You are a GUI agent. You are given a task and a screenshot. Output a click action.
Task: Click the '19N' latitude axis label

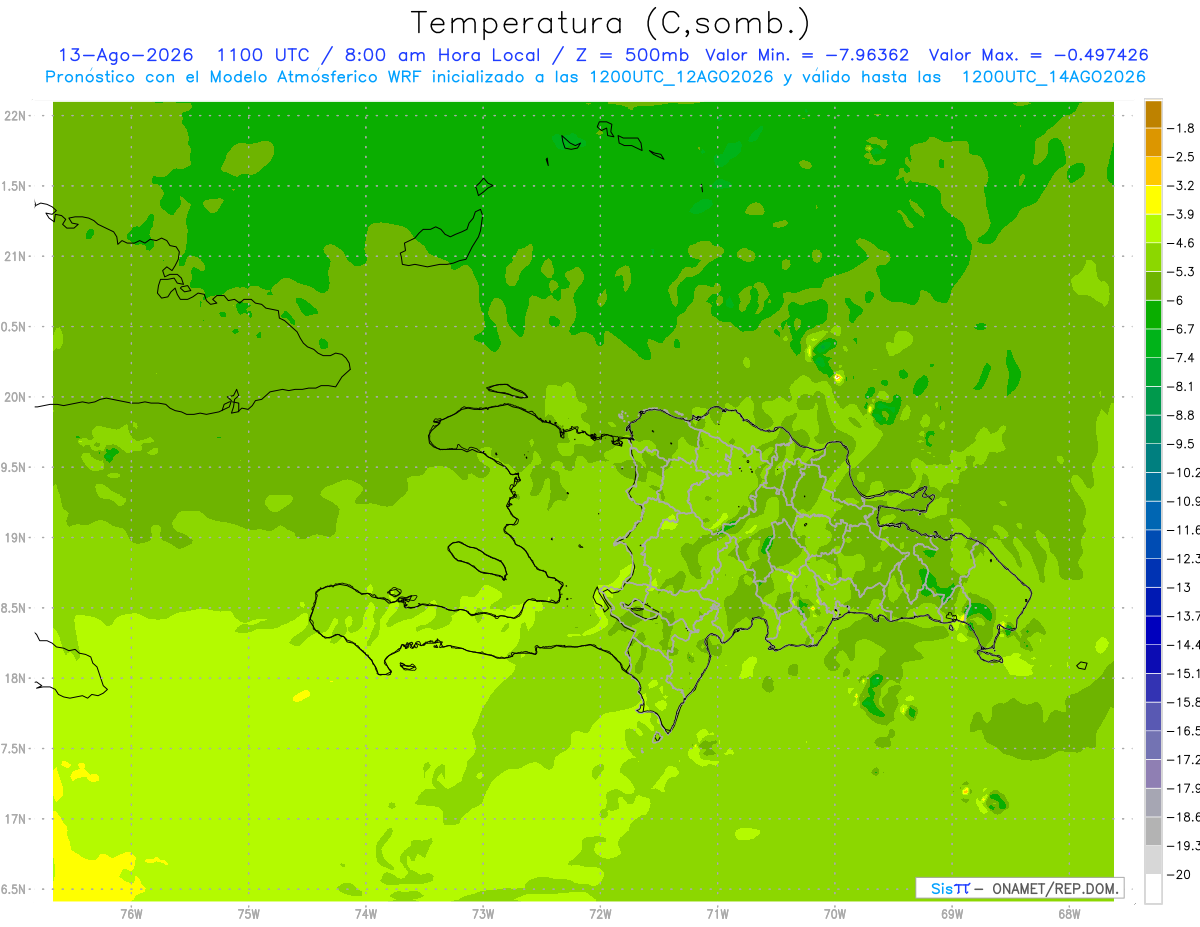pyautogui.click(x=15, y=538)
